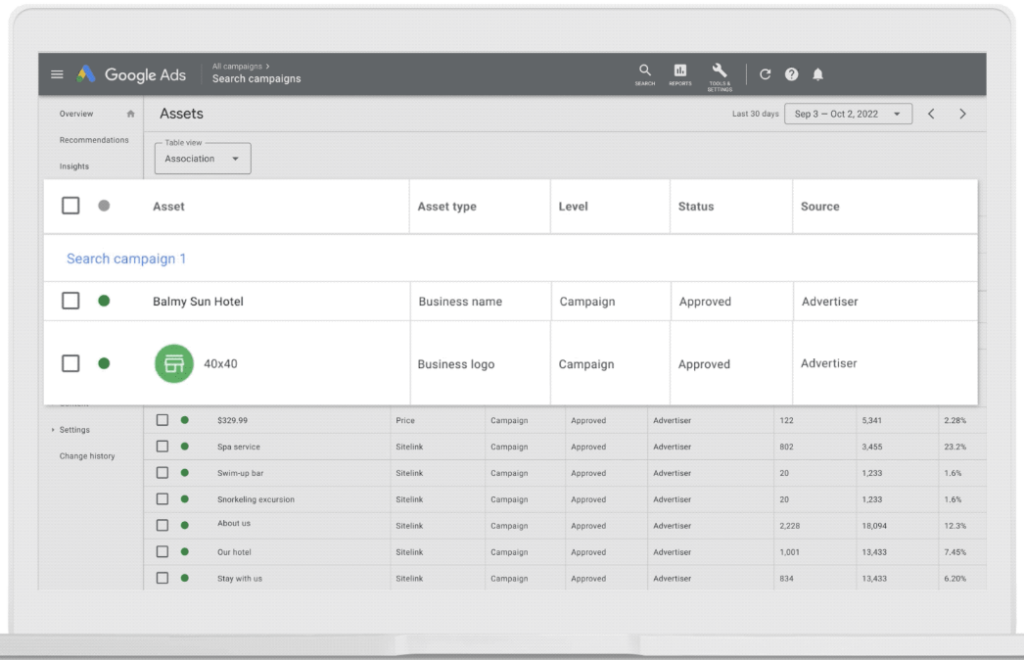Open the Search tool icon
This screenshot has width=1024, height=660.
click(645, 72)
